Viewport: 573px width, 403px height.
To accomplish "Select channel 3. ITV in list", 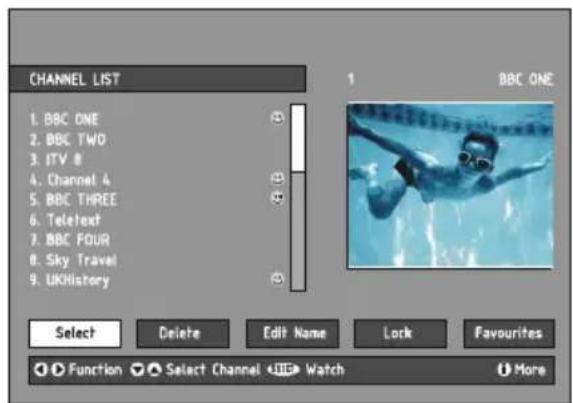I will (56, 160).
